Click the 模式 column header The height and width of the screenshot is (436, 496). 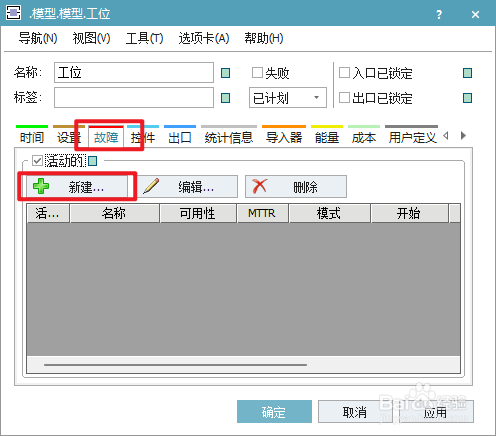(330, 213)
